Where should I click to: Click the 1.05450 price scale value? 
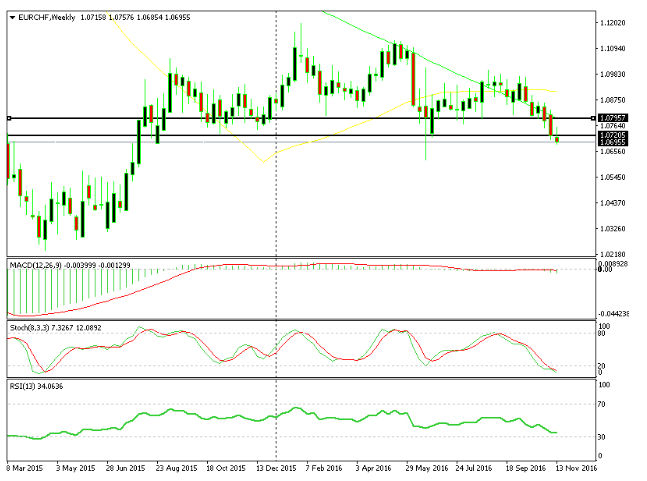[x=612, y=177]
